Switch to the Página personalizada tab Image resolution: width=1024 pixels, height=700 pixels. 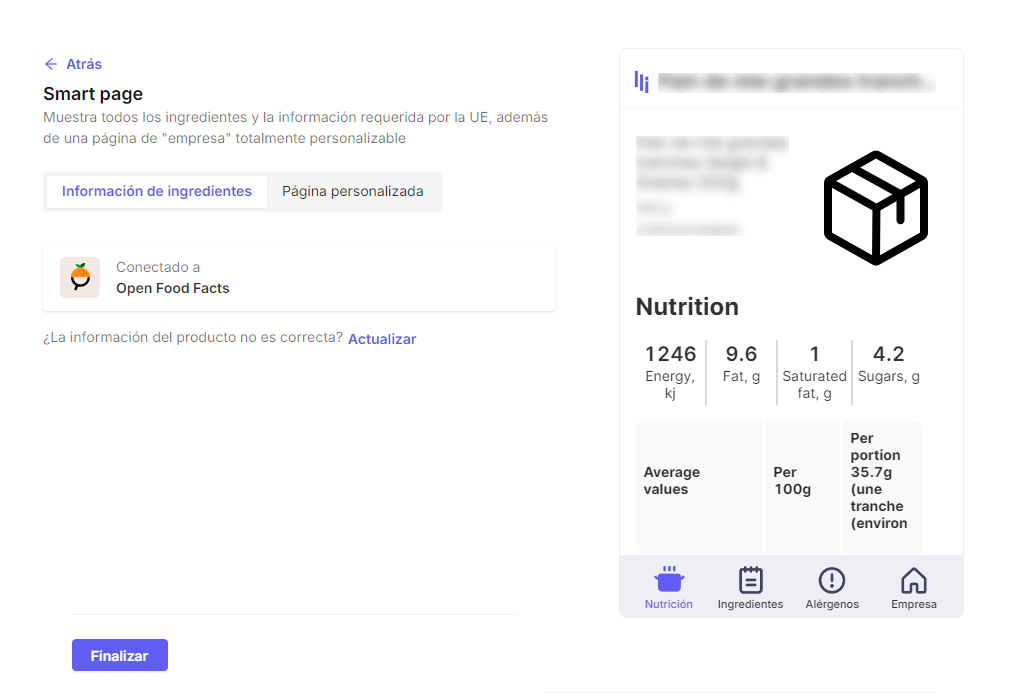click(353, 191)
